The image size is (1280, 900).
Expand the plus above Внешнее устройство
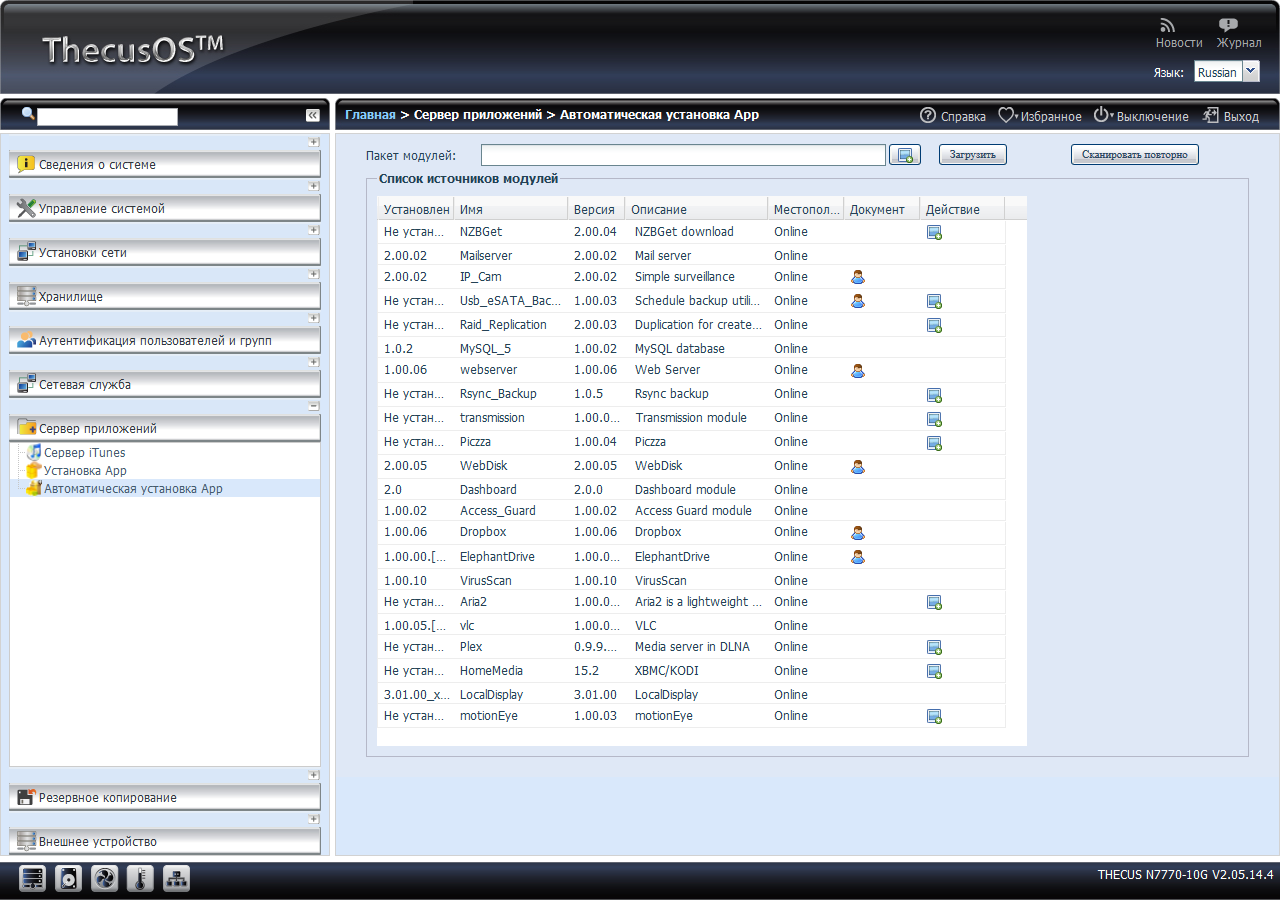(313, 819)
